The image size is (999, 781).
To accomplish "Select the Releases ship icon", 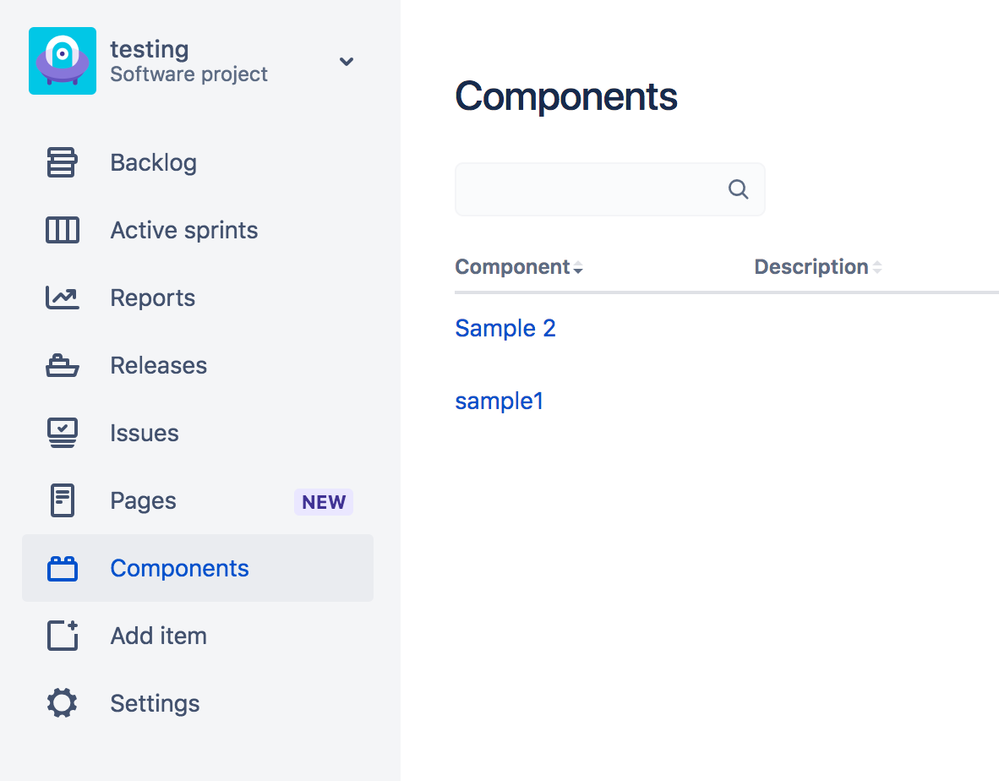I will 62,365.
